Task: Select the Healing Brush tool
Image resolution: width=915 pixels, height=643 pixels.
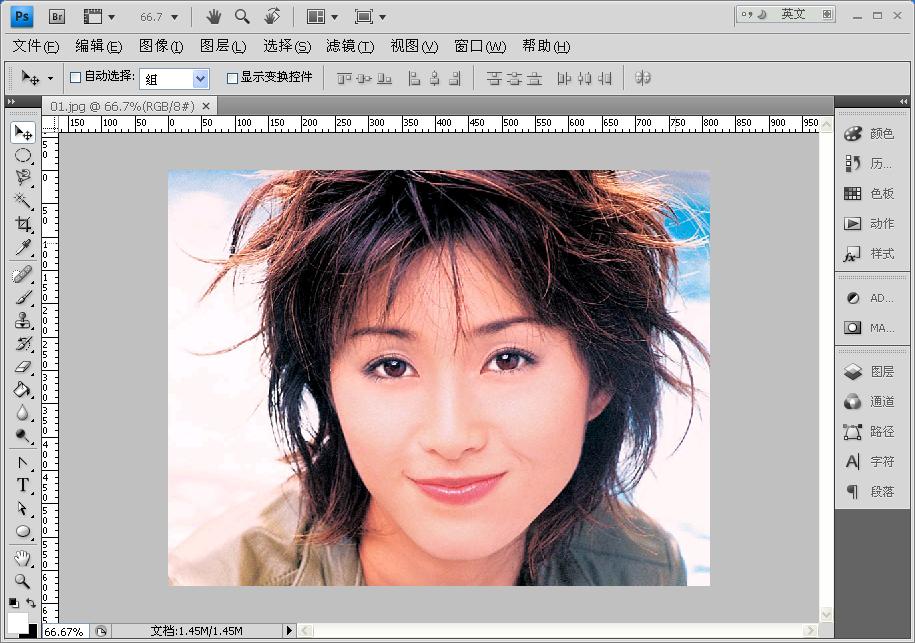Action: tap(23, 274)
